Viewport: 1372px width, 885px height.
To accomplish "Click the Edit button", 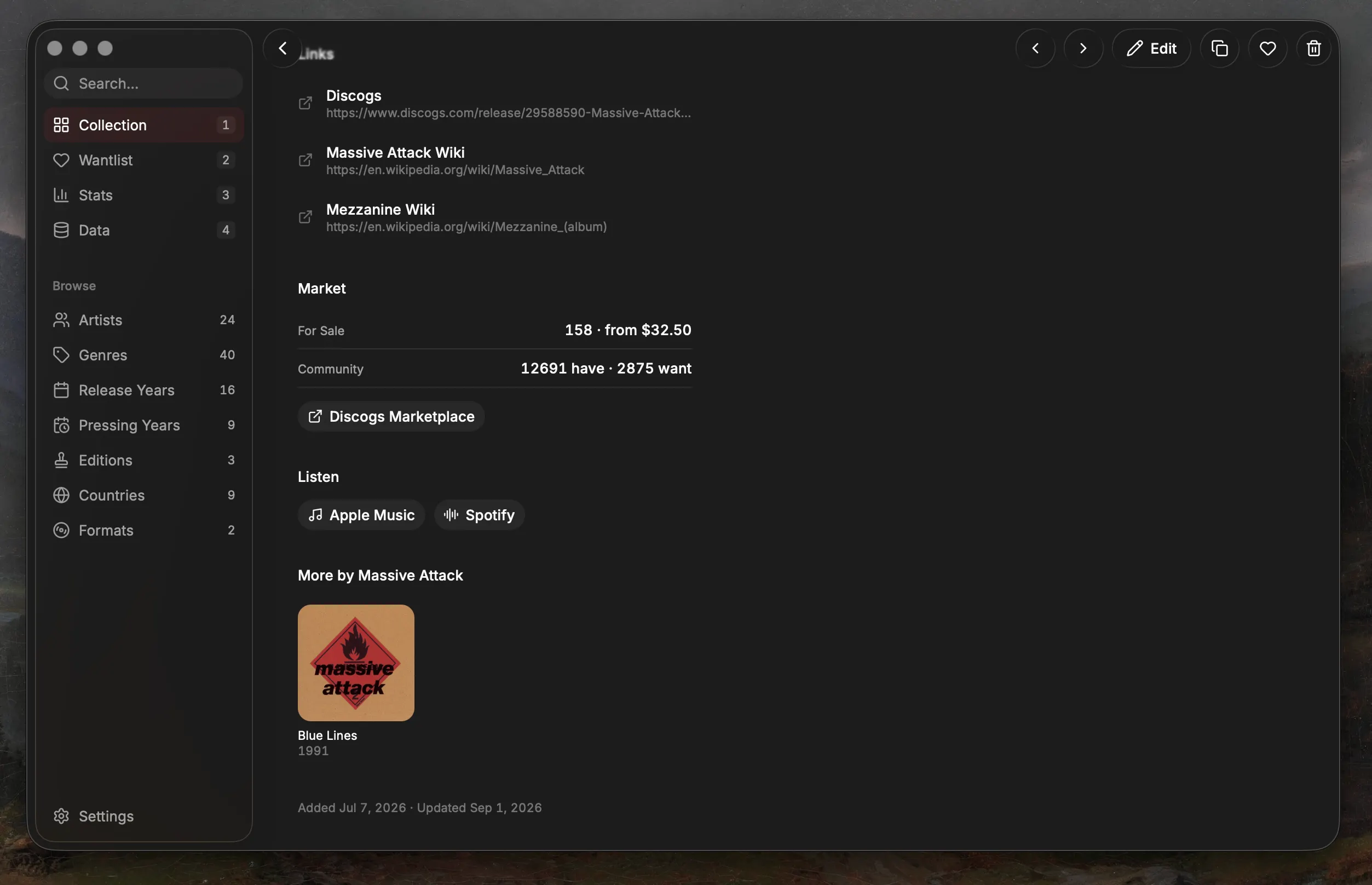I will [x=1151, y=48].
